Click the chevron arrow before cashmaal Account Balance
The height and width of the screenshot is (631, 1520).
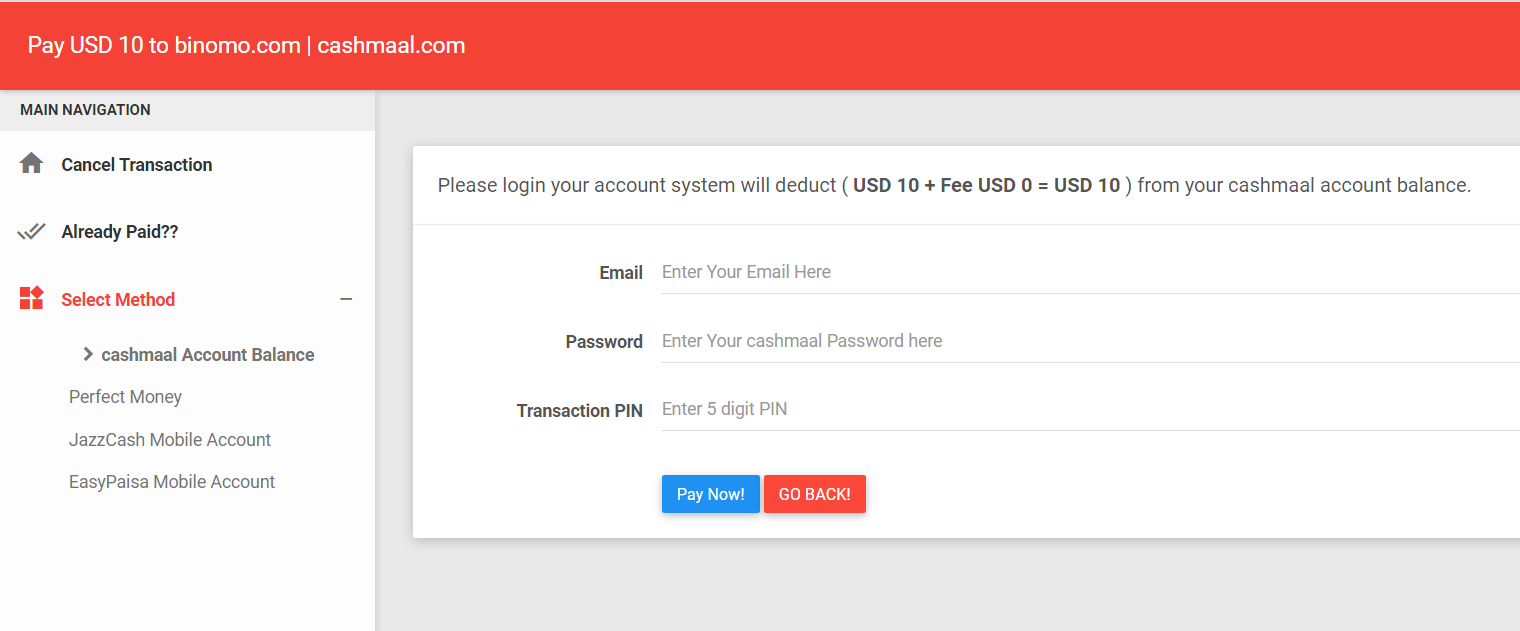tap(88, 354)
